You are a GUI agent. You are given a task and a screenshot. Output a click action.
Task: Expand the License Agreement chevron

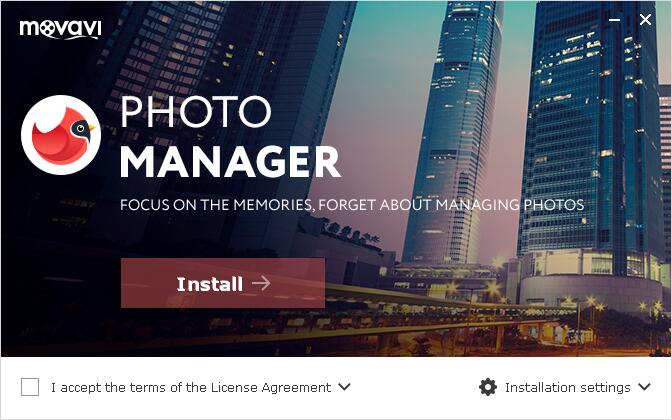coord(344,387)
